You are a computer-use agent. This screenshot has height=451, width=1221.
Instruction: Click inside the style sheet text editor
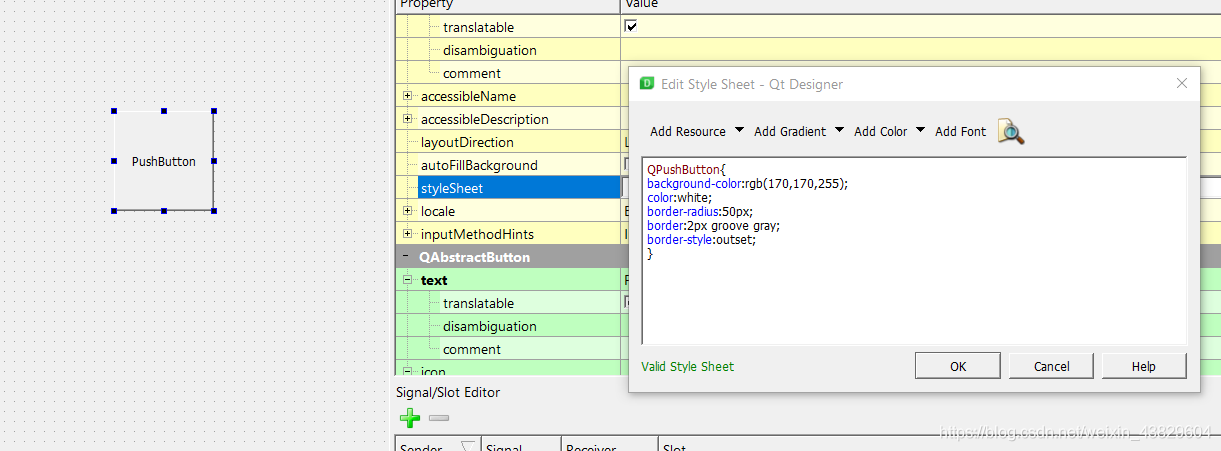pos(914,251)
